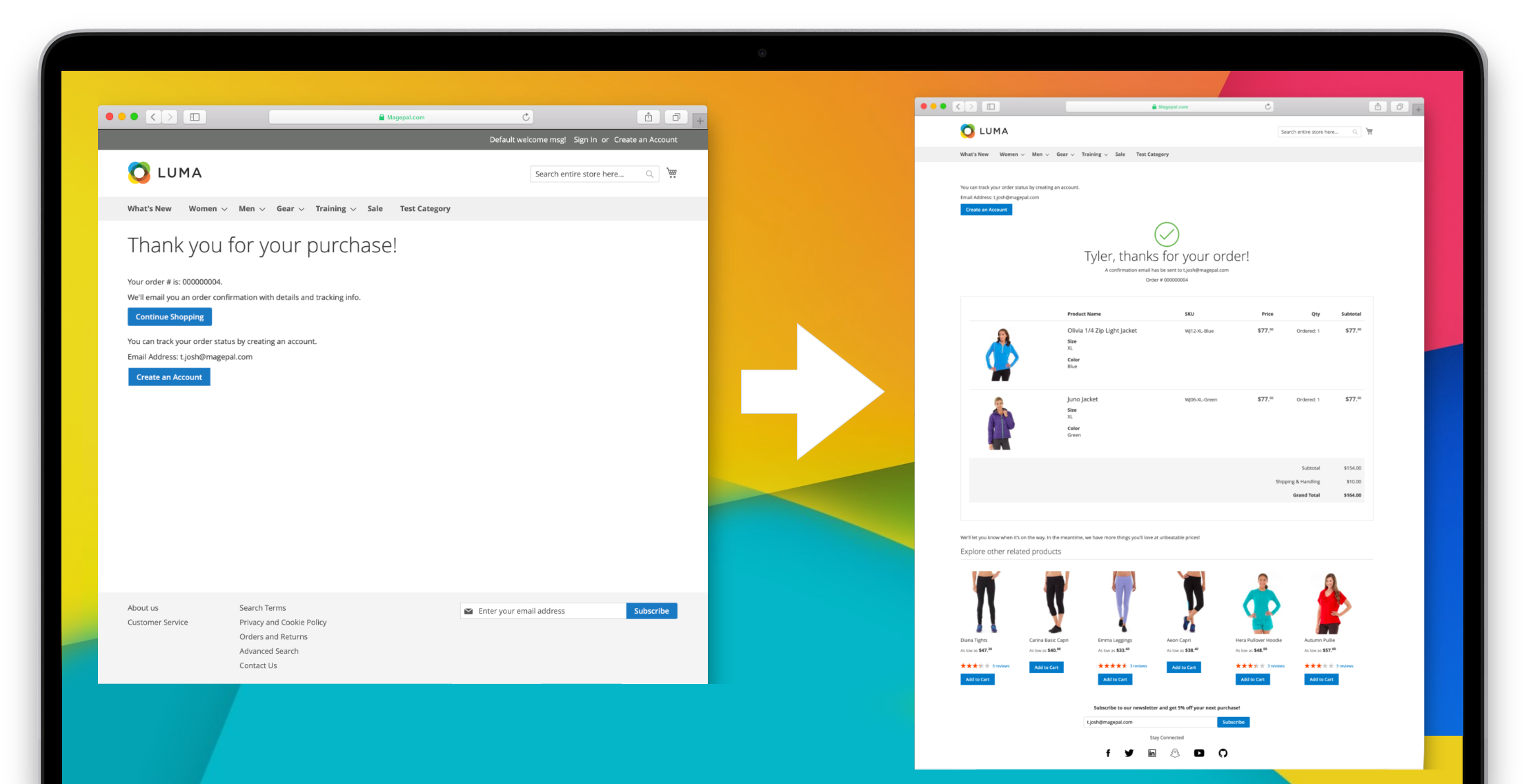The height and width of the screenshot is (784, 1533).
Task: Click the Continue Shopping button
Action: [169, 317]
